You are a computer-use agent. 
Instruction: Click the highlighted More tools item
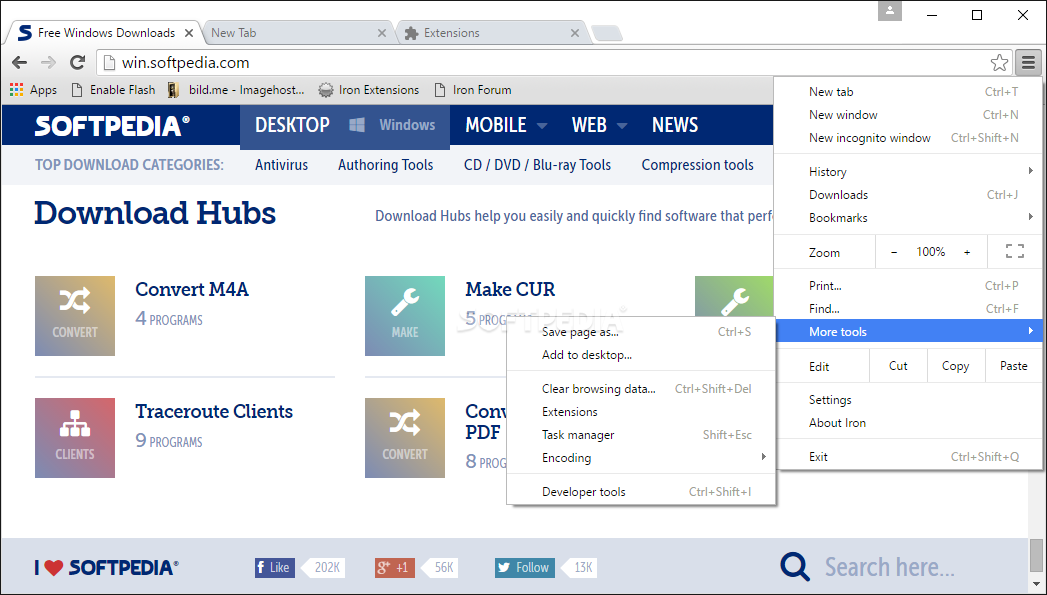coord(908,332)
